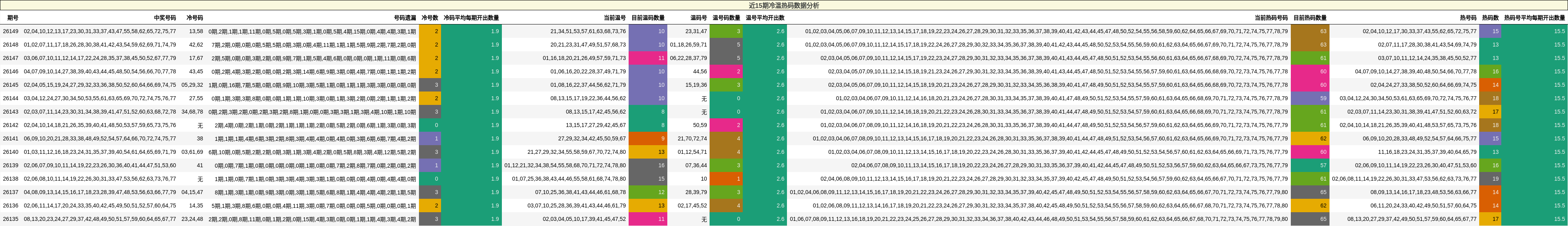The image size is (1568, 226).
Task: Click the 温号码数量 column header
Action: (x=726, y=18)
